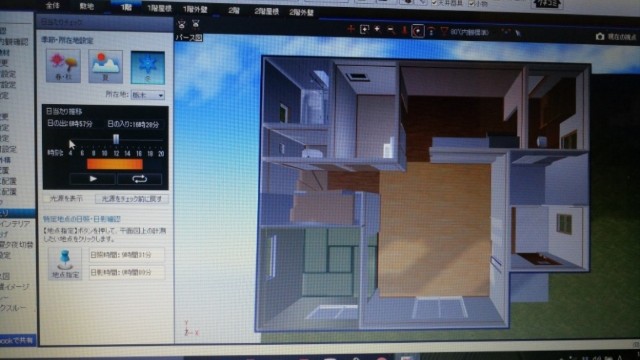Click the first hourglass icon above パース図
640x360 pixels.
(182, 24)
